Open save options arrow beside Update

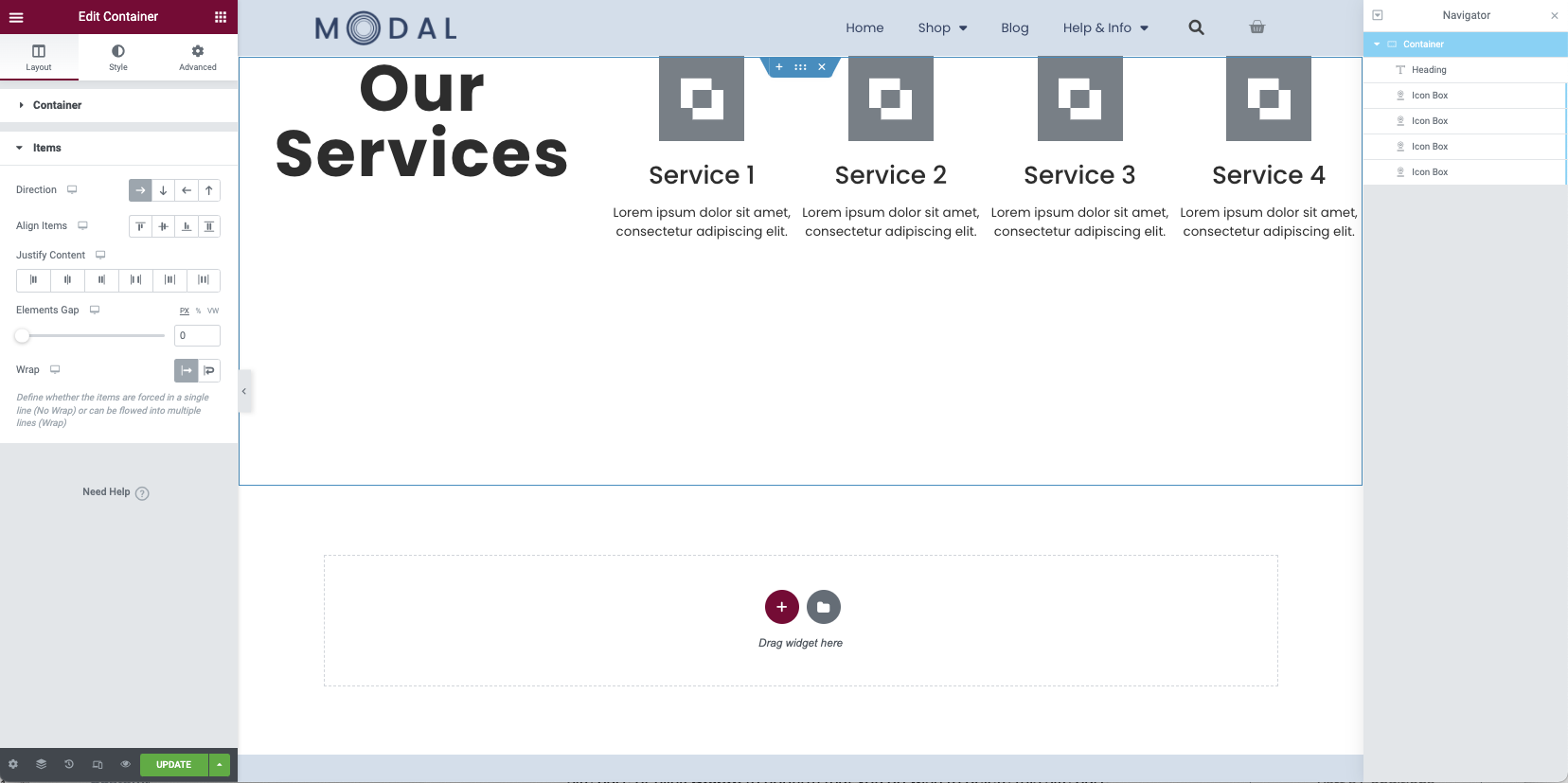[220, 764]
